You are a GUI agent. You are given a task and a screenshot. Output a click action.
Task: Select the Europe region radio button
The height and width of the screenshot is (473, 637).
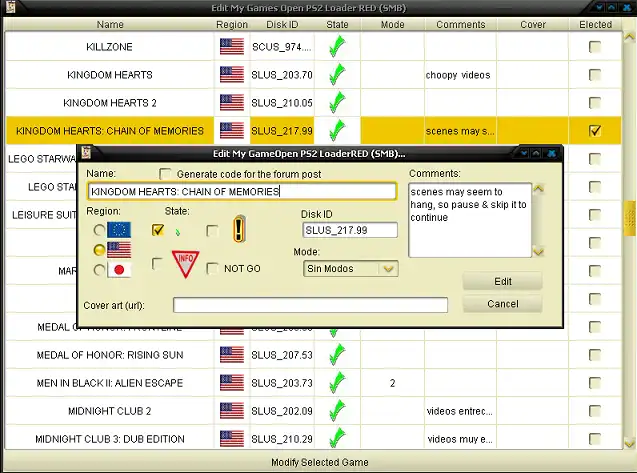point(99,230)
